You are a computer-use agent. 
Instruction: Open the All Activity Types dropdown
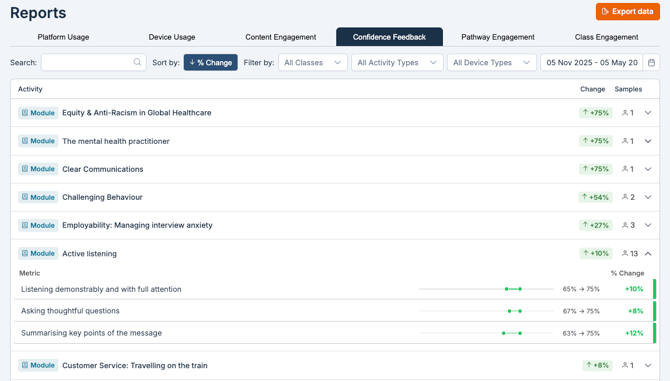click(x=397, y=62)
